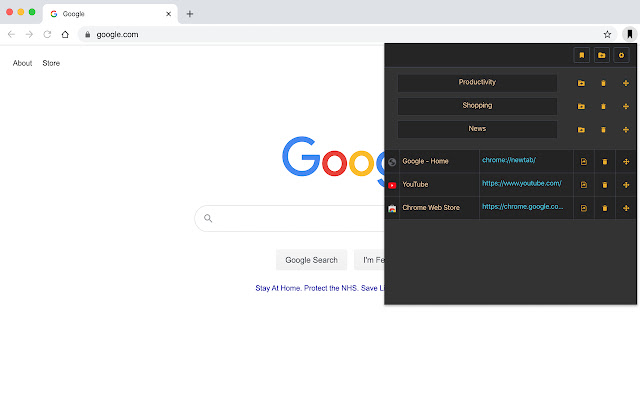This screenshot has height=400, width=640.
Task: Click move icon for Google - Home bookmark
Action: [626, 162]
